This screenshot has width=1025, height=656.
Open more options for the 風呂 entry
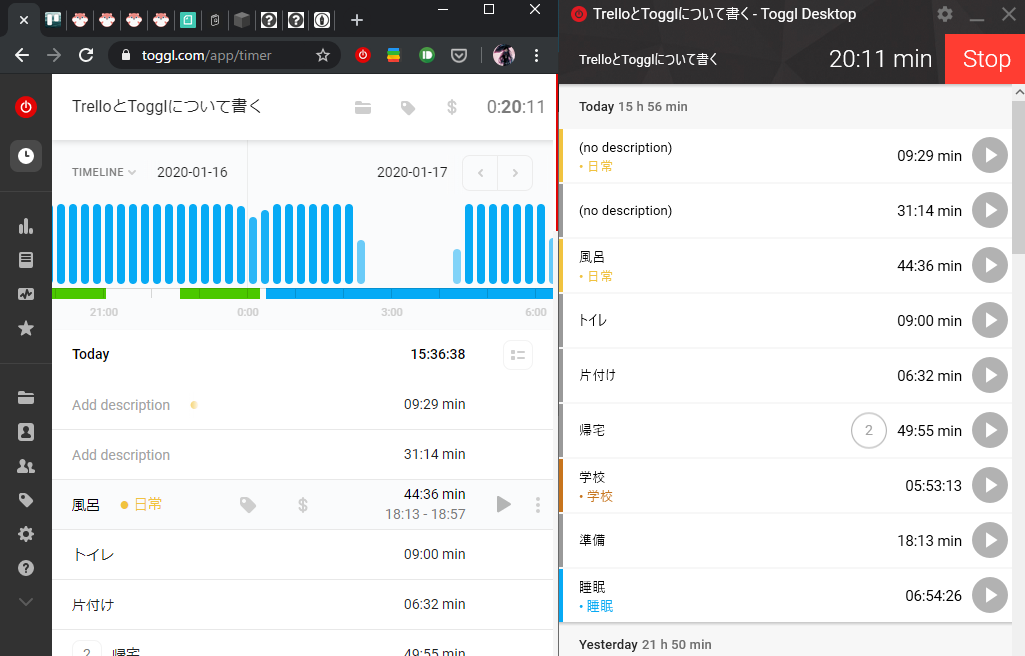(538, 504)
